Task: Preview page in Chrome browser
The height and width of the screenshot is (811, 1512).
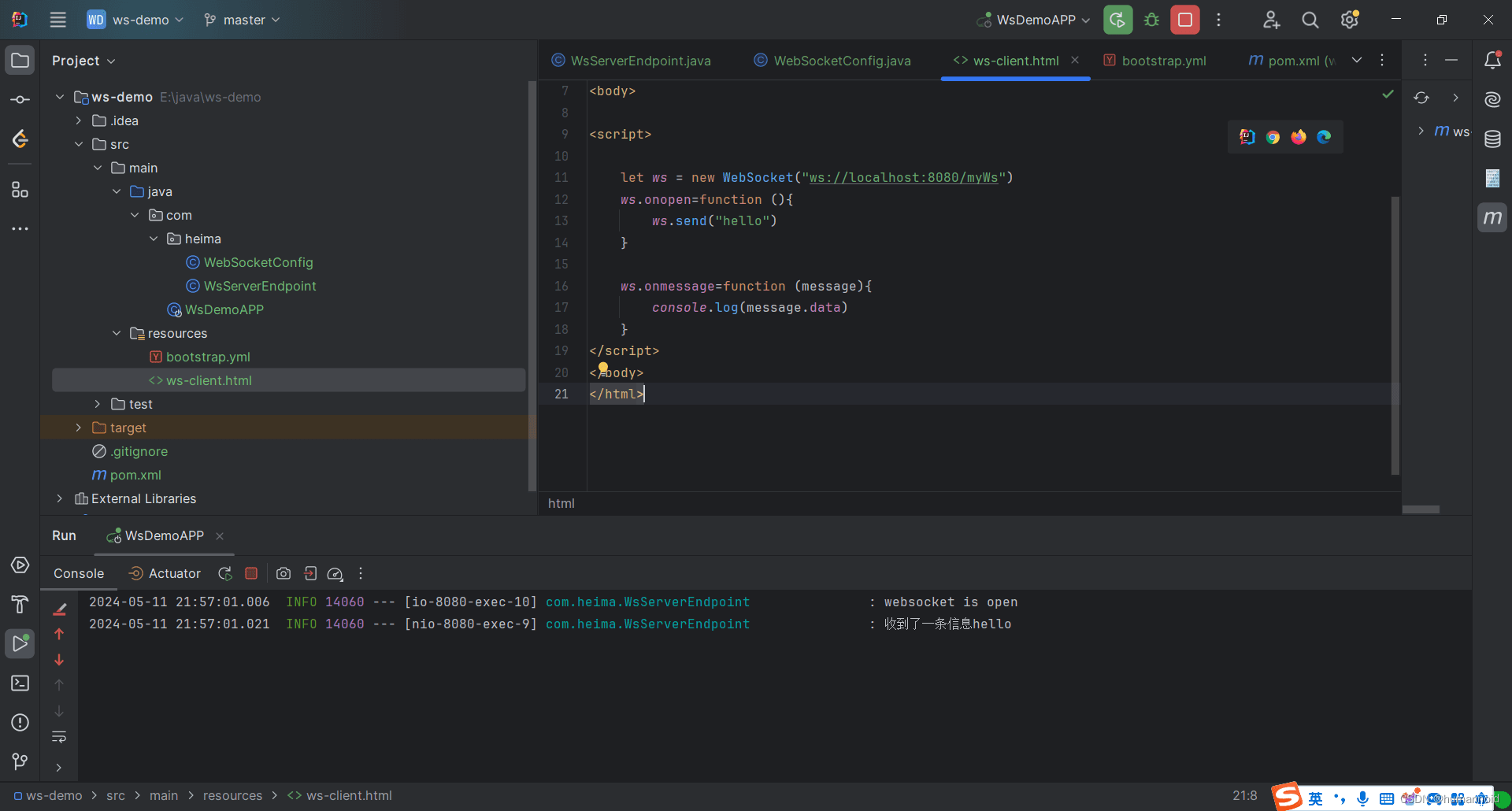Action: point(1273,137)
